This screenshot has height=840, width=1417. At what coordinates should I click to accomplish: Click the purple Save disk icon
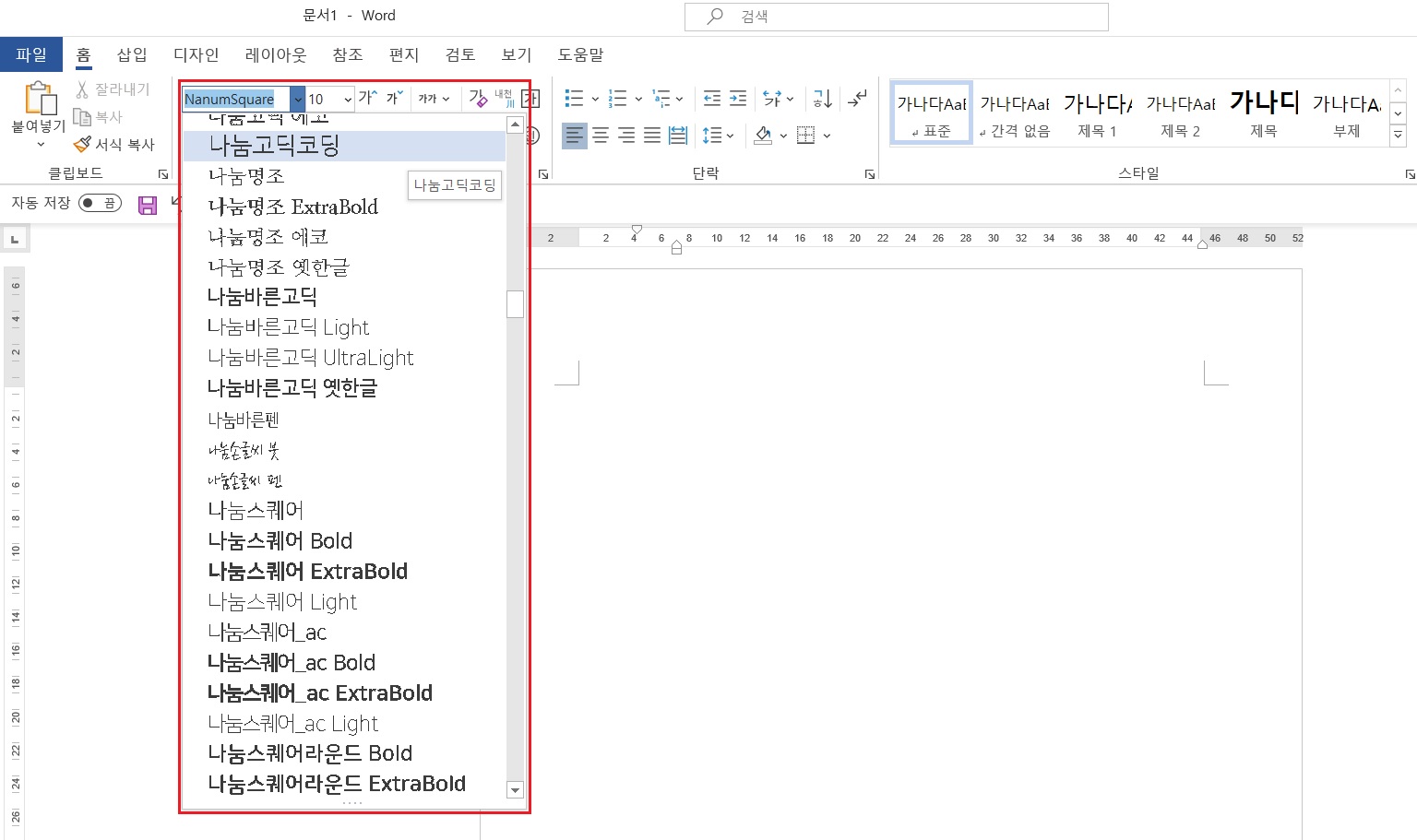point(148,205)
